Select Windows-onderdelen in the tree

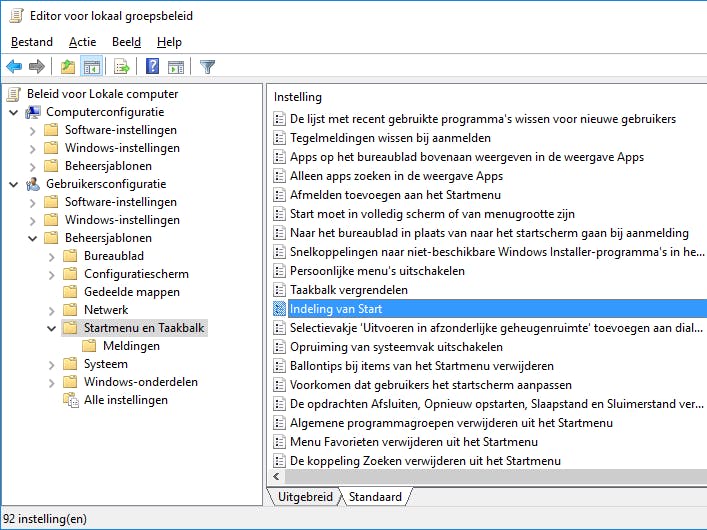click(x=141, y=382)
